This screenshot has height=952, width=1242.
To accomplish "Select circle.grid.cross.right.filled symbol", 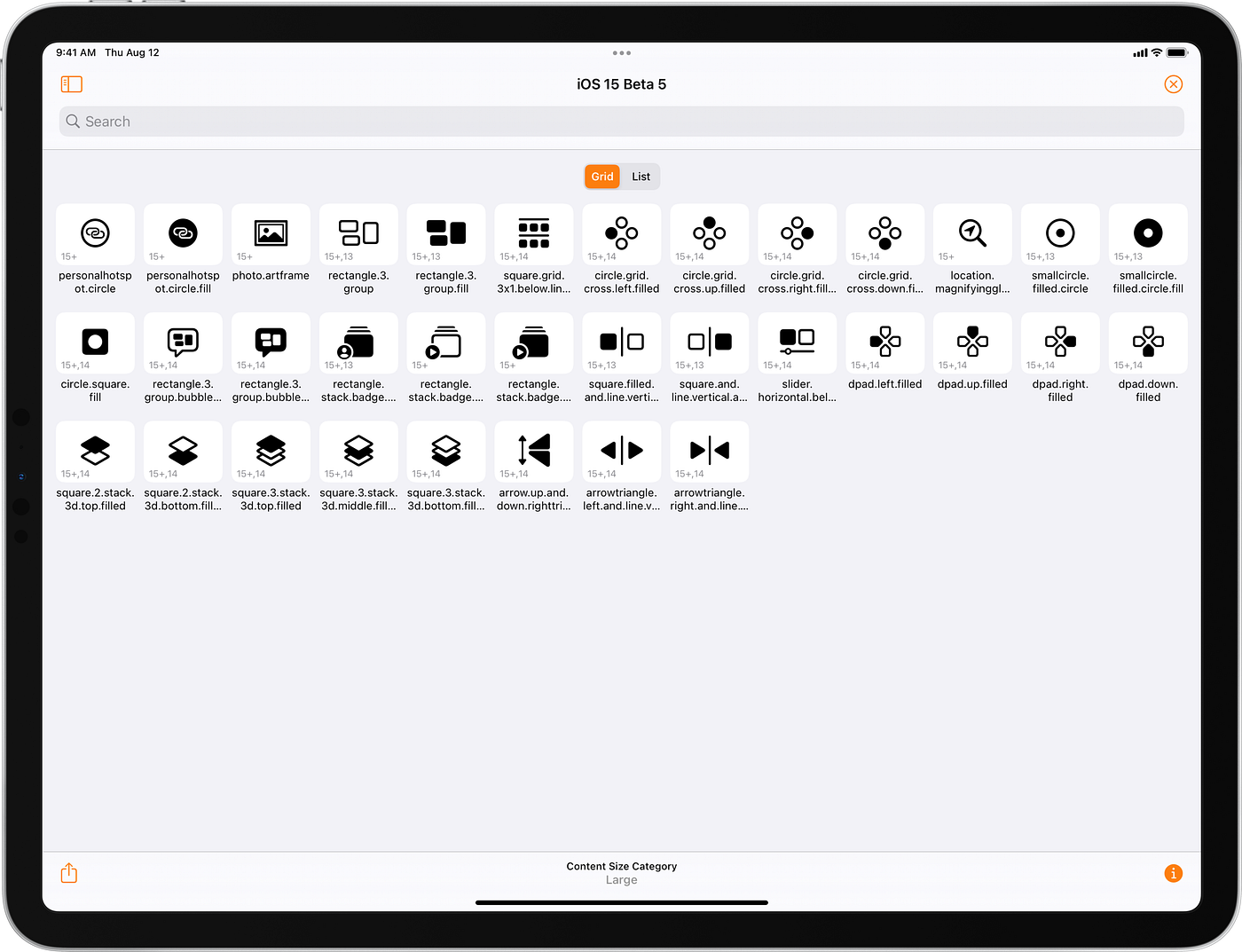I will [798, 234].
